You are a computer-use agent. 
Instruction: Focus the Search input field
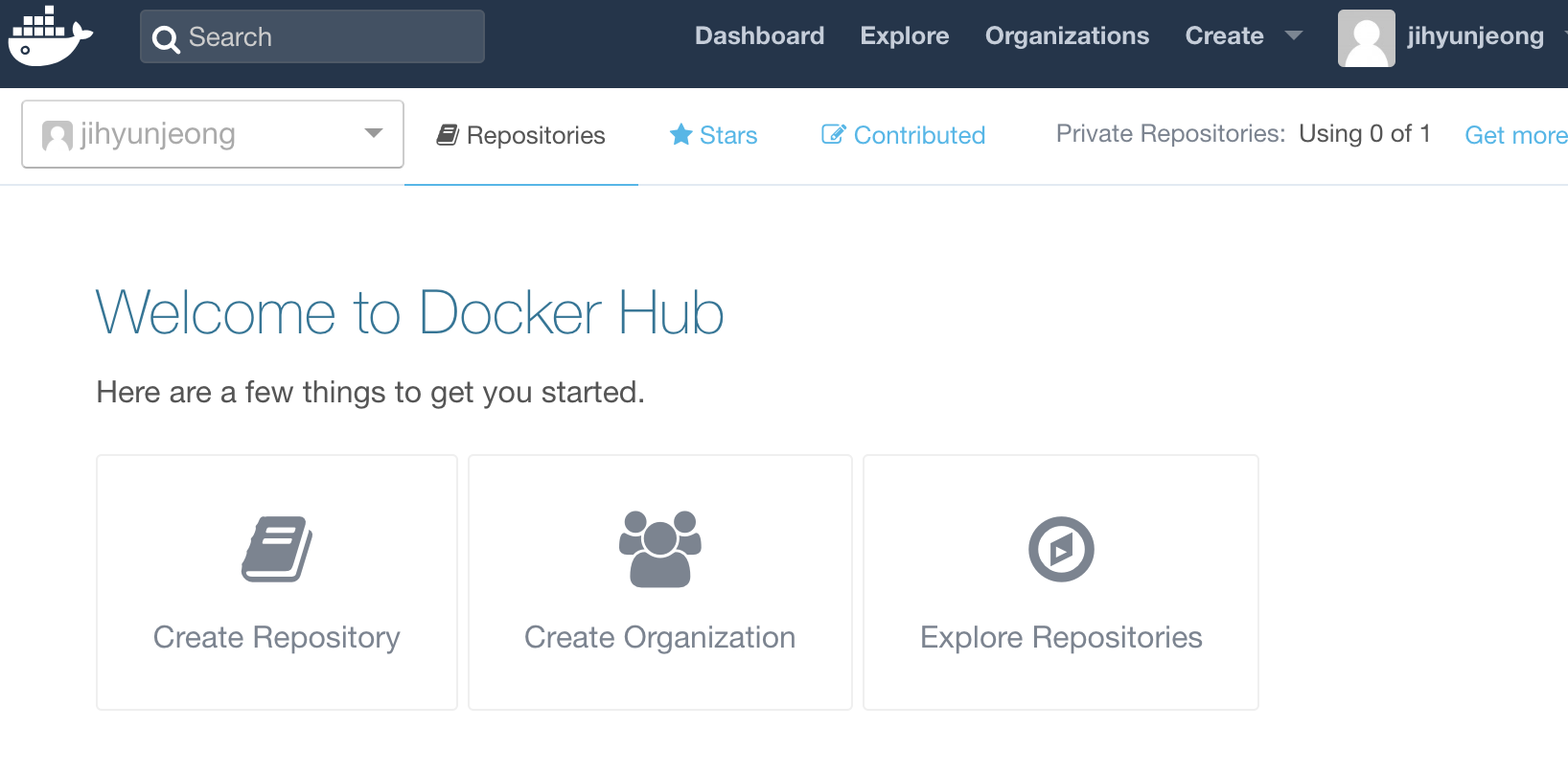(x=312, y=36)
